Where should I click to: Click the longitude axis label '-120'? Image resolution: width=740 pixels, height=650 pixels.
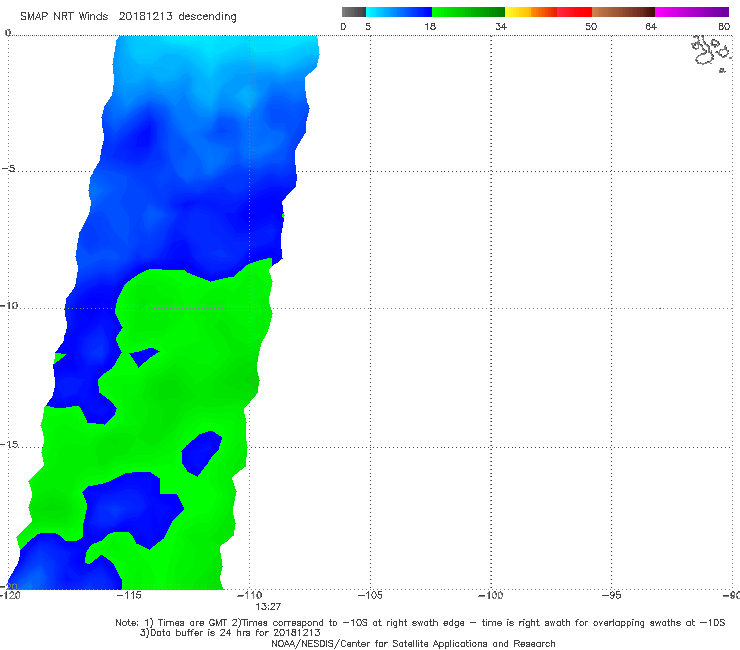10,595
